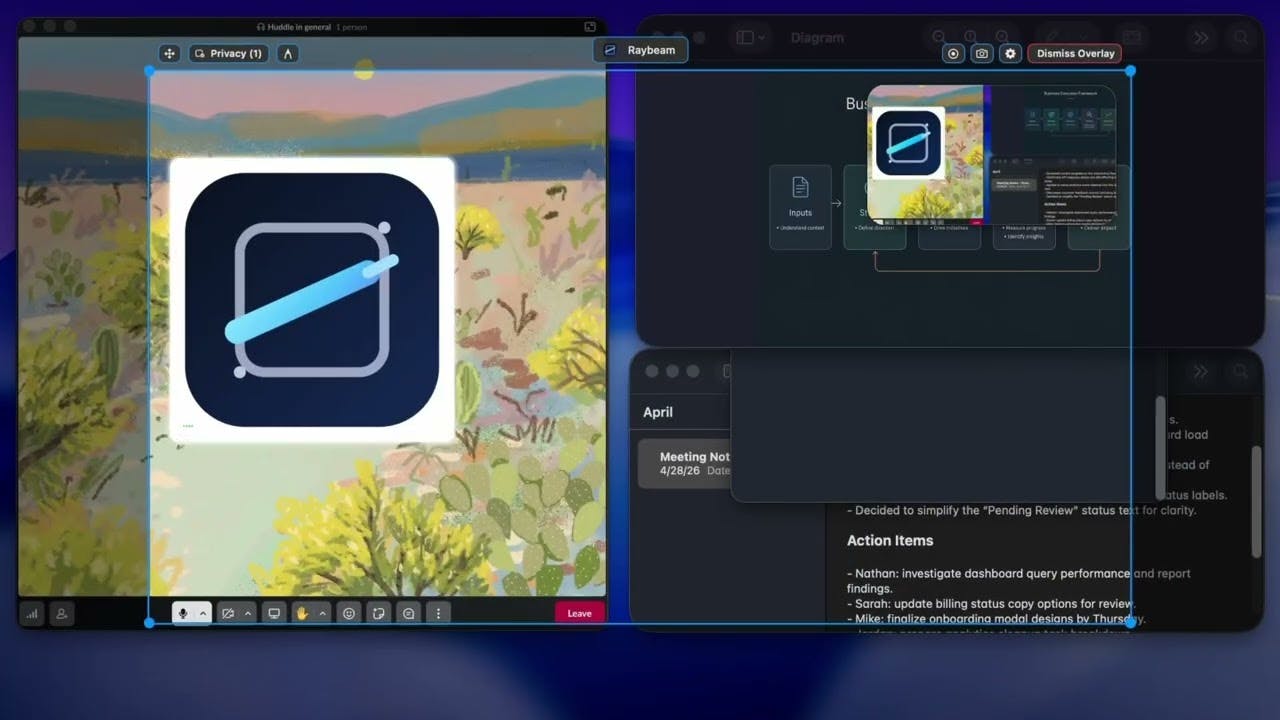1280x720 pixels.
Task: Open overlay settings gear
Action: tap(1011, 54)
